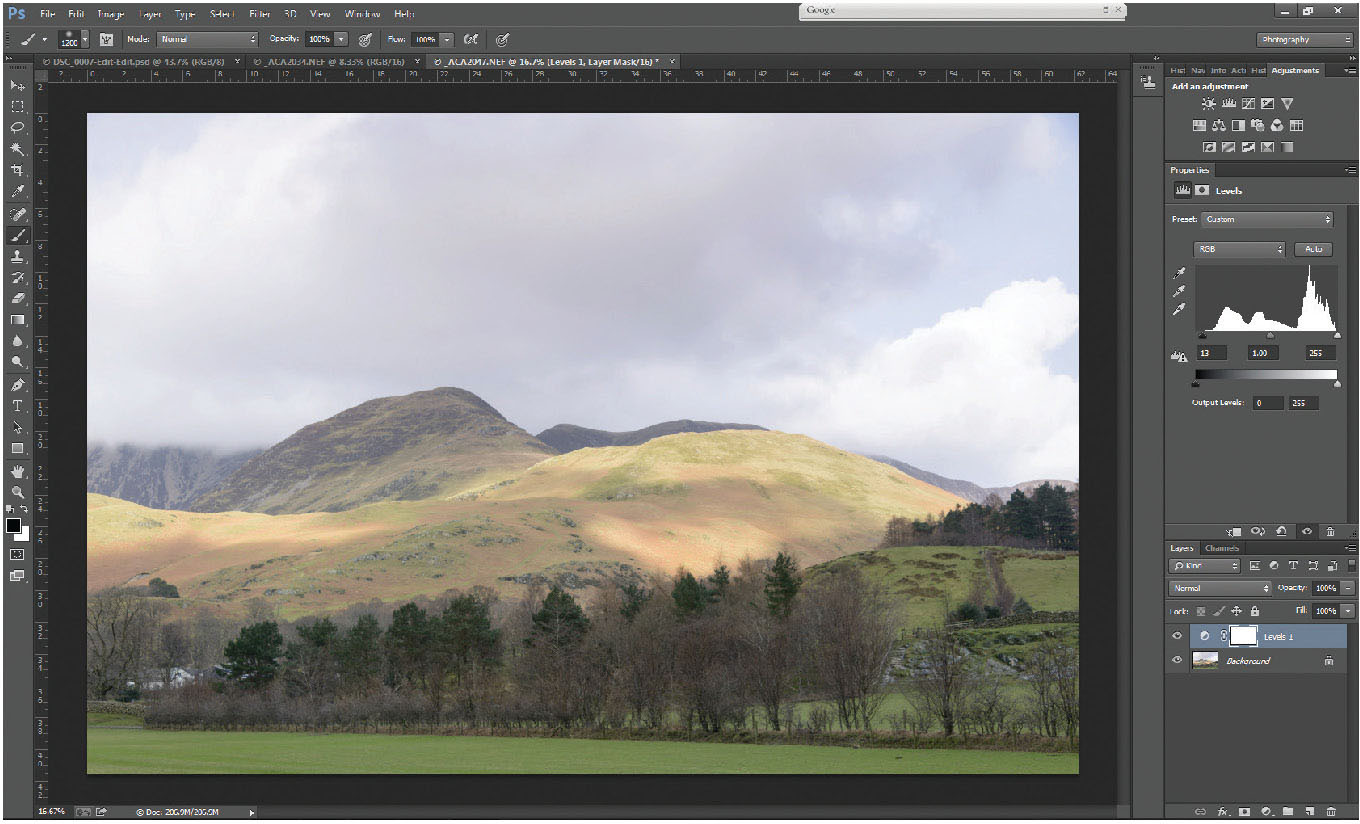This screenshot has width=1360, height=824.
Task: Click the shadow input value 13 field
Action: click(1212, 353)
